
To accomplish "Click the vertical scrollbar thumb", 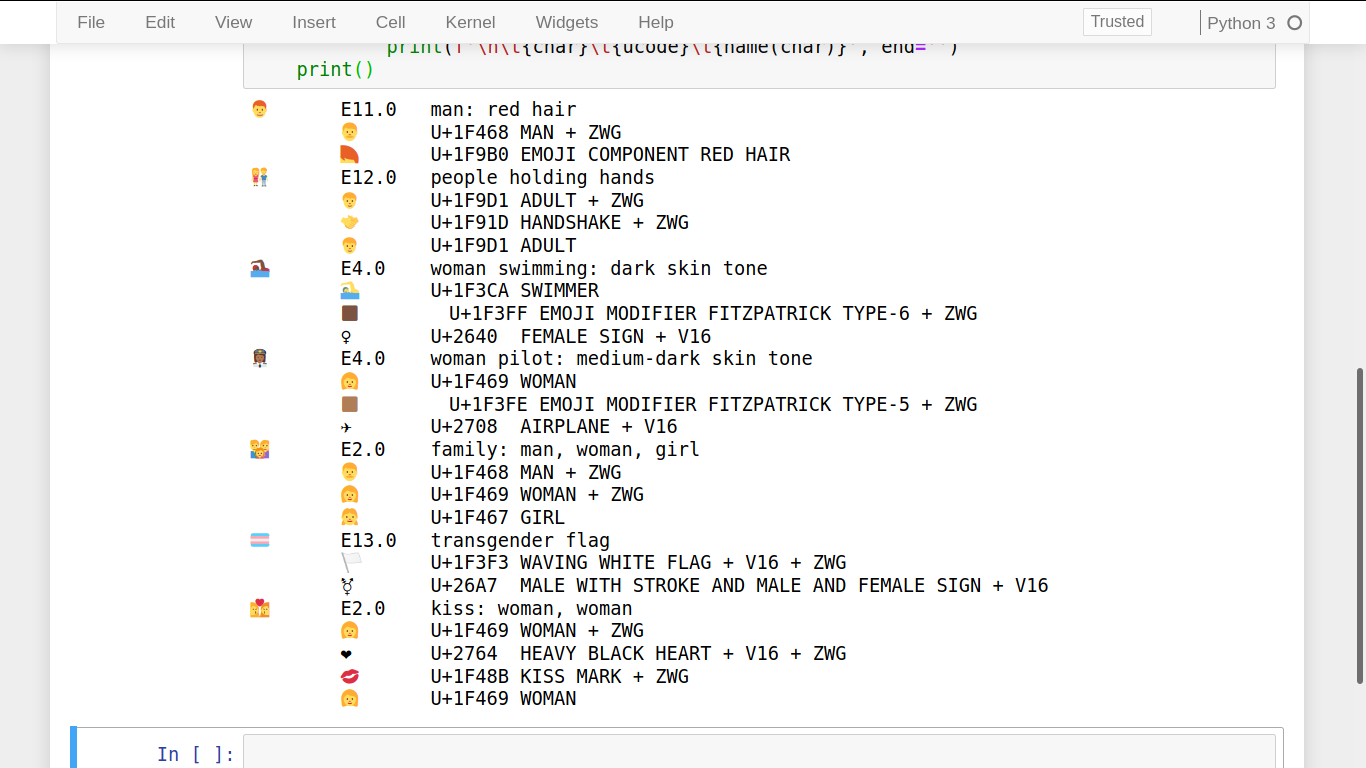I will click(1359, 525).
